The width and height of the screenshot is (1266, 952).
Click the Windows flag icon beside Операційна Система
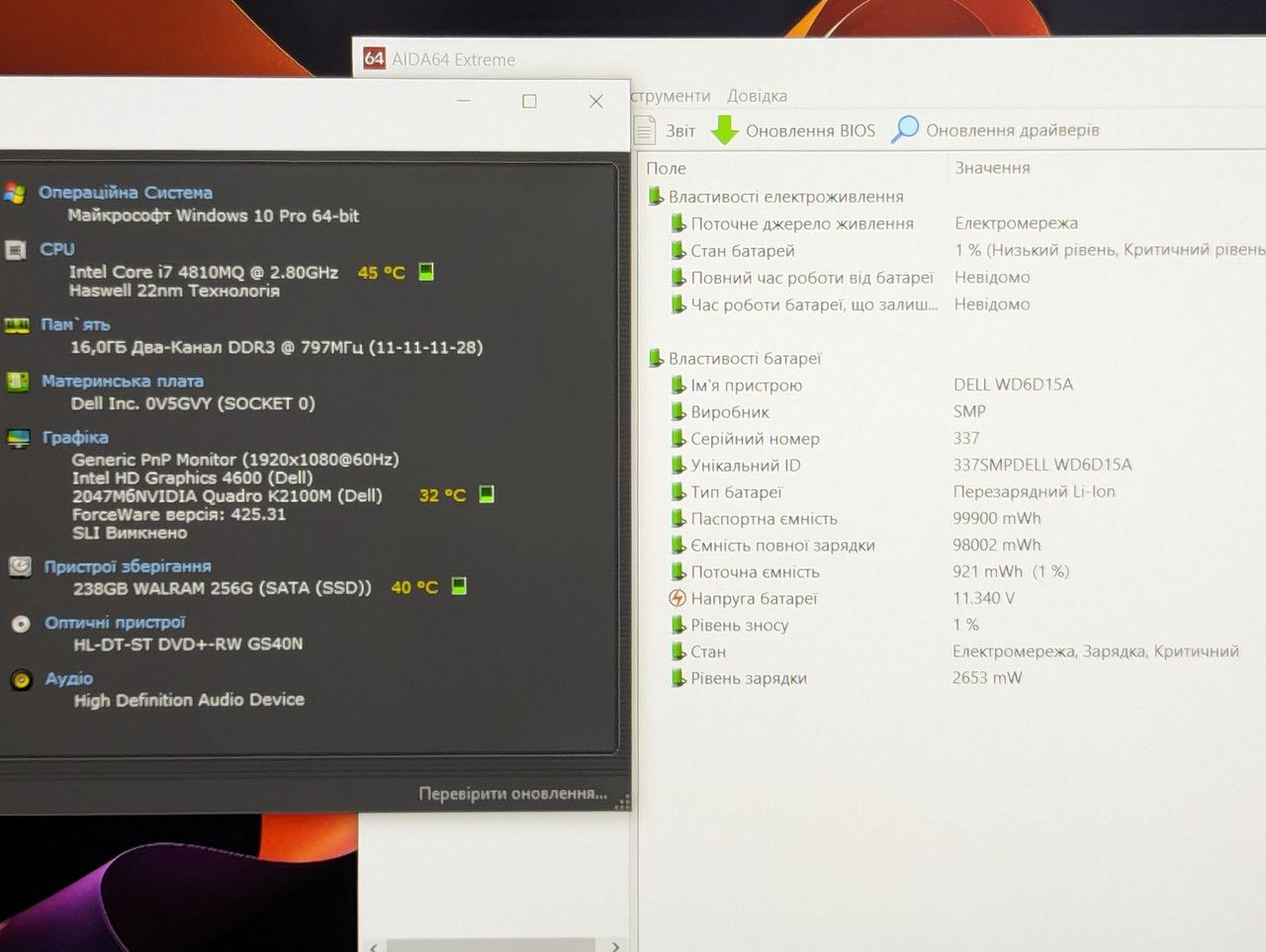15,193
